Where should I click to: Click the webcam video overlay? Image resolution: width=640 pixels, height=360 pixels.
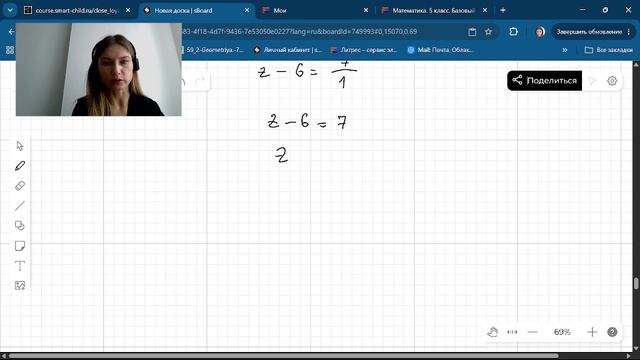[98, 69]
